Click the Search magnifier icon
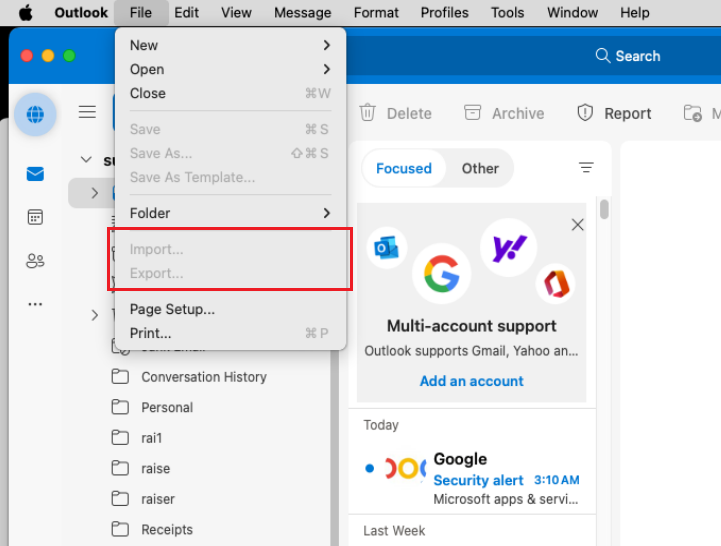This screenshot has width=721, height=546. pos(603,56)
